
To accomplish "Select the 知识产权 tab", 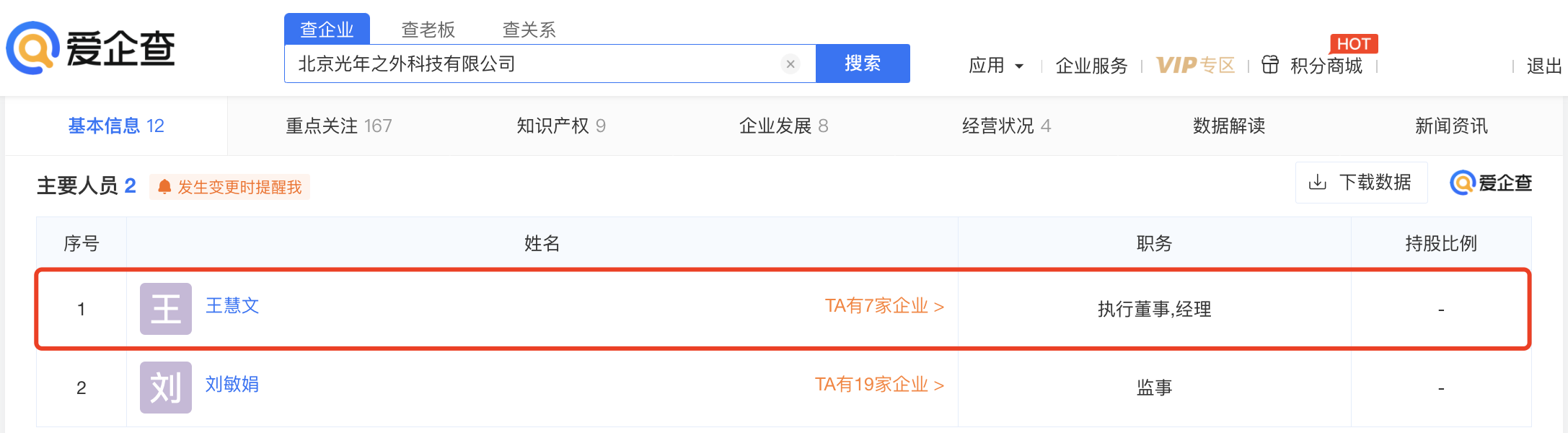I will 560,126.
